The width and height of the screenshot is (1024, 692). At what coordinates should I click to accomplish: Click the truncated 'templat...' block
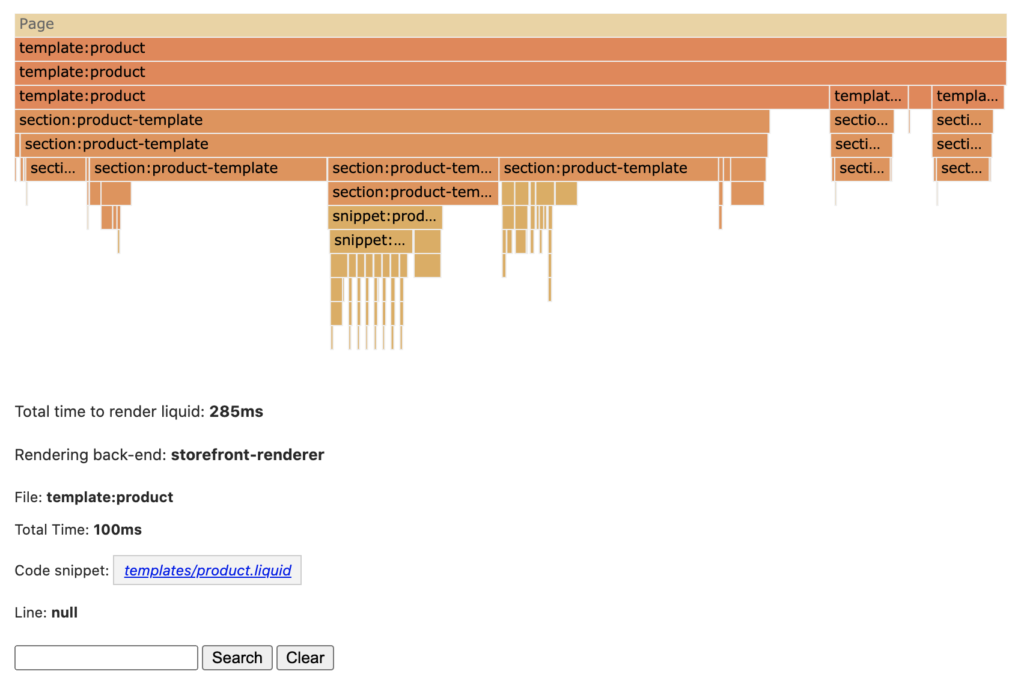868,96
